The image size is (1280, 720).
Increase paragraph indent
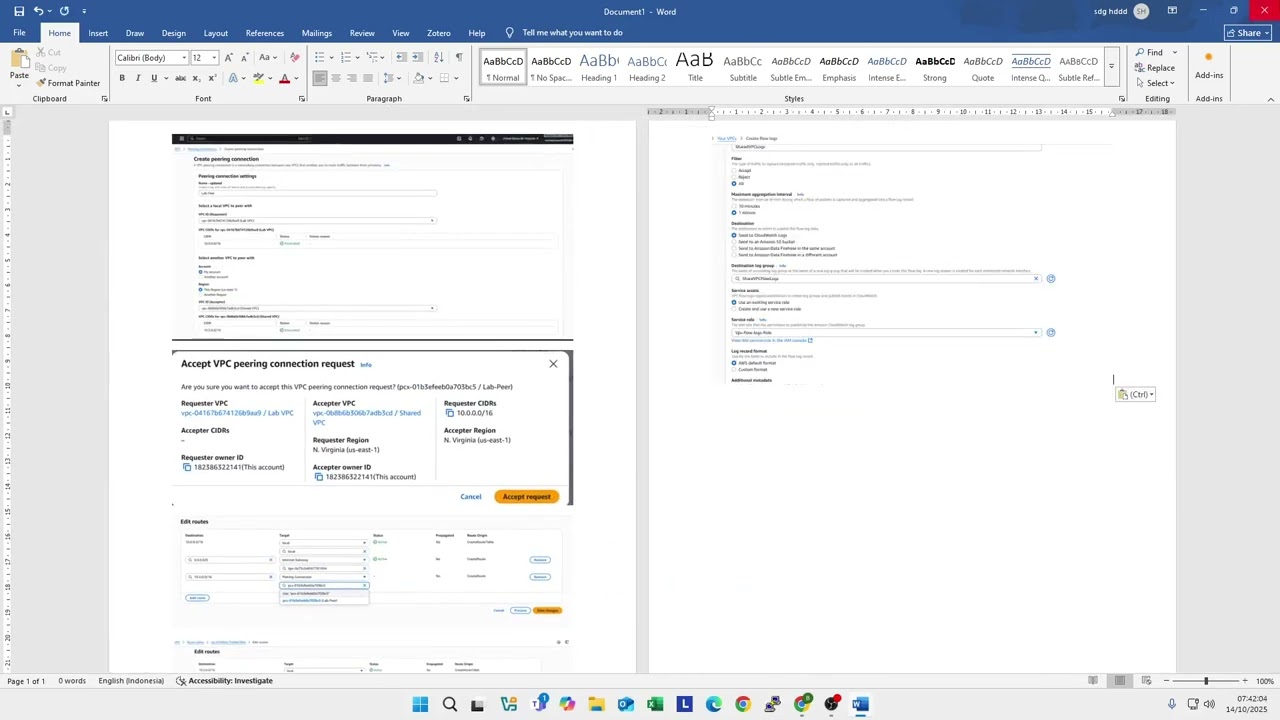point(419,58)
